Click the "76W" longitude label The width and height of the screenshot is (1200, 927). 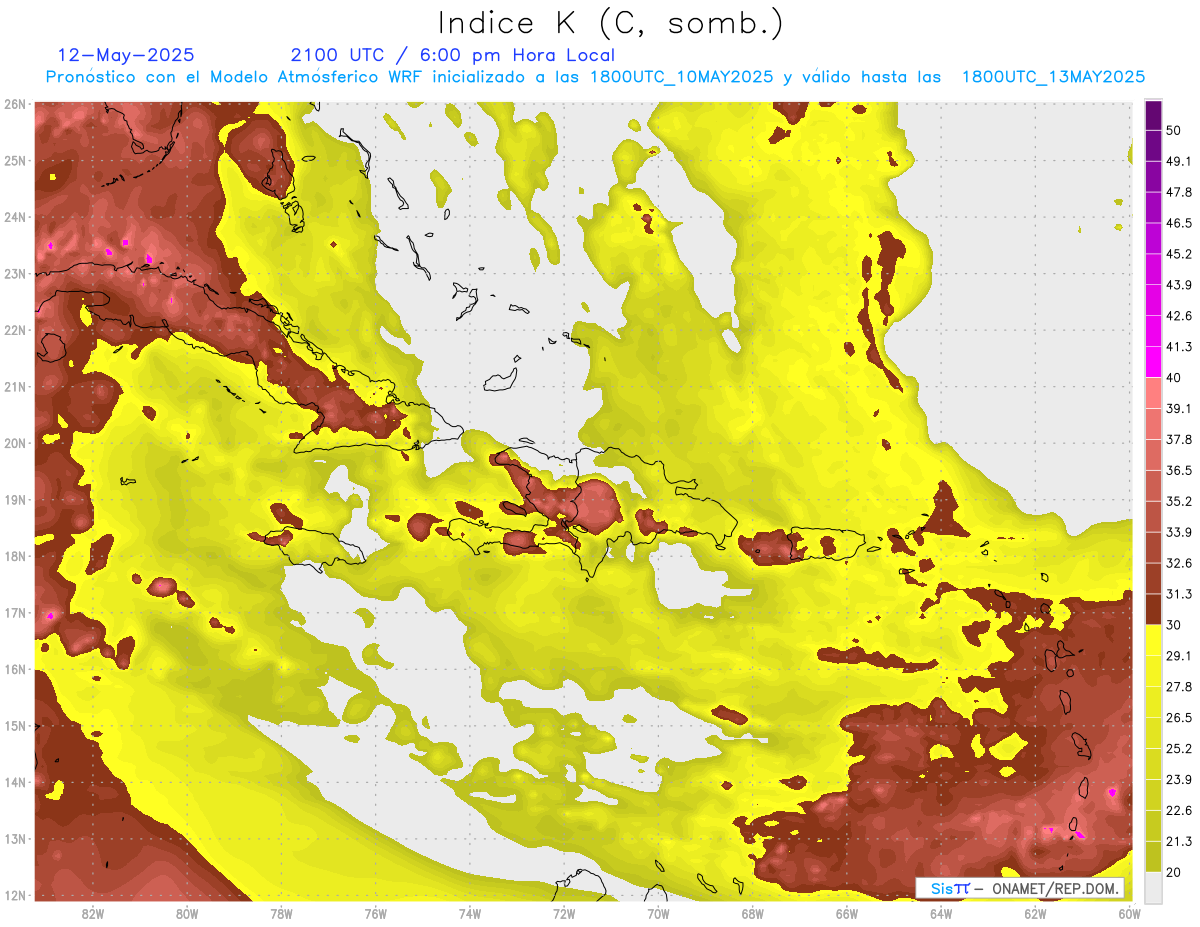(x=375, y=912)
